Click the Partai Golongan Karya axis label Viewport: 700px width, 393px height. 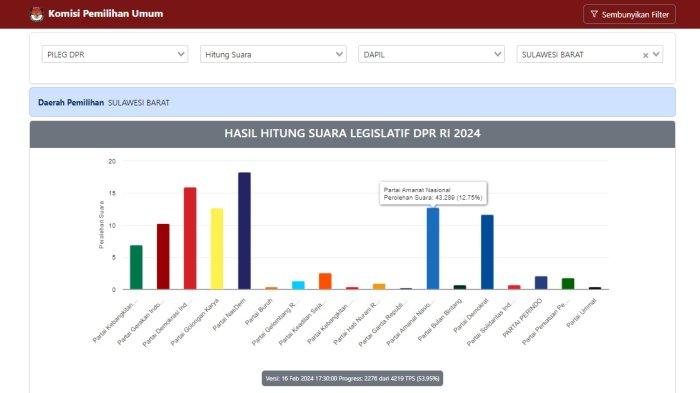(195, 322)
